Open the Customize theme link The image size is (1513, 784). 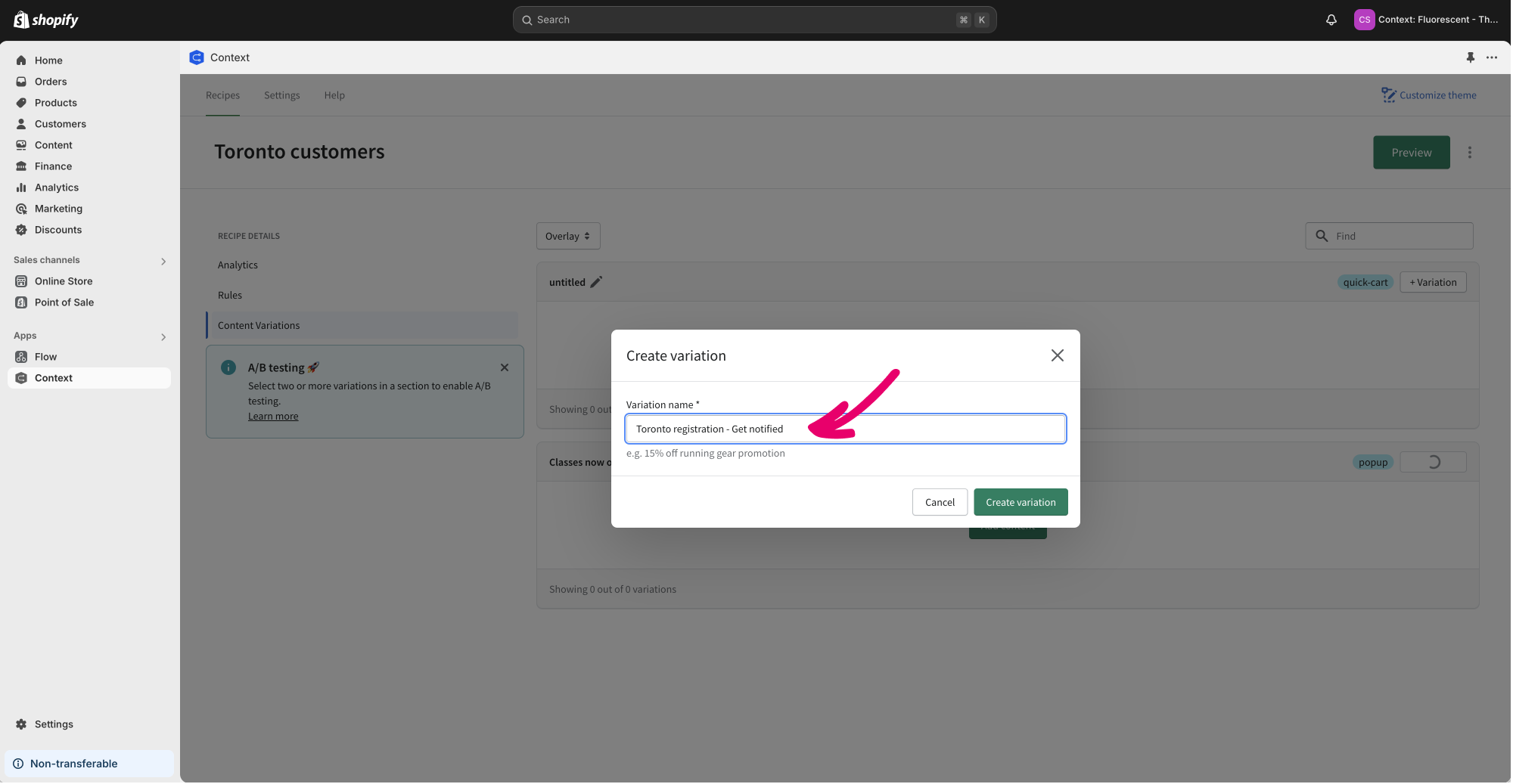click(1428, 95)
